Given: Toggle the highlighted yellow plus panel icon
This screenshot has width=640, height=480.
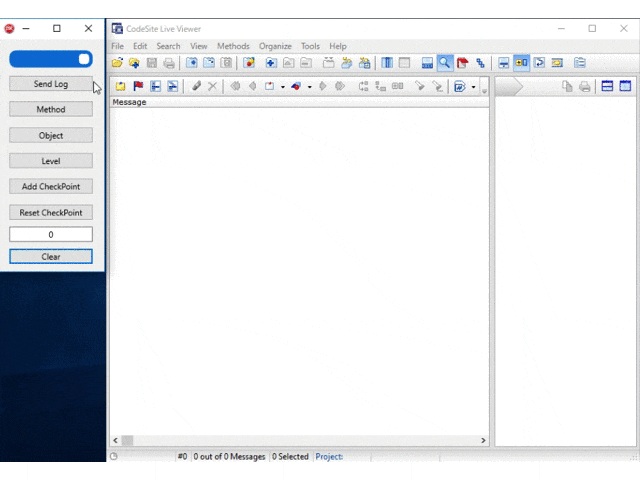Looking at the screenshot, I should coord(521,63).
